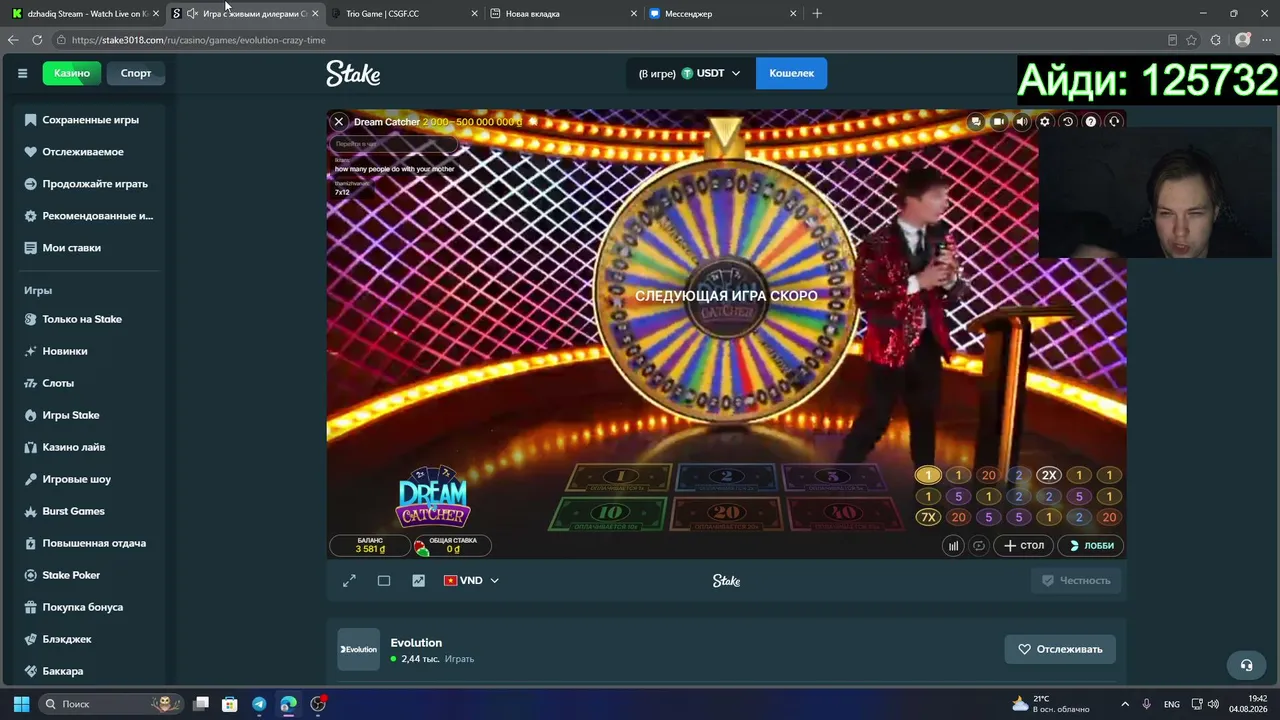Open VND currency dropdown
The width and height of the screenshot is (1280, 720).
point(471,580)
